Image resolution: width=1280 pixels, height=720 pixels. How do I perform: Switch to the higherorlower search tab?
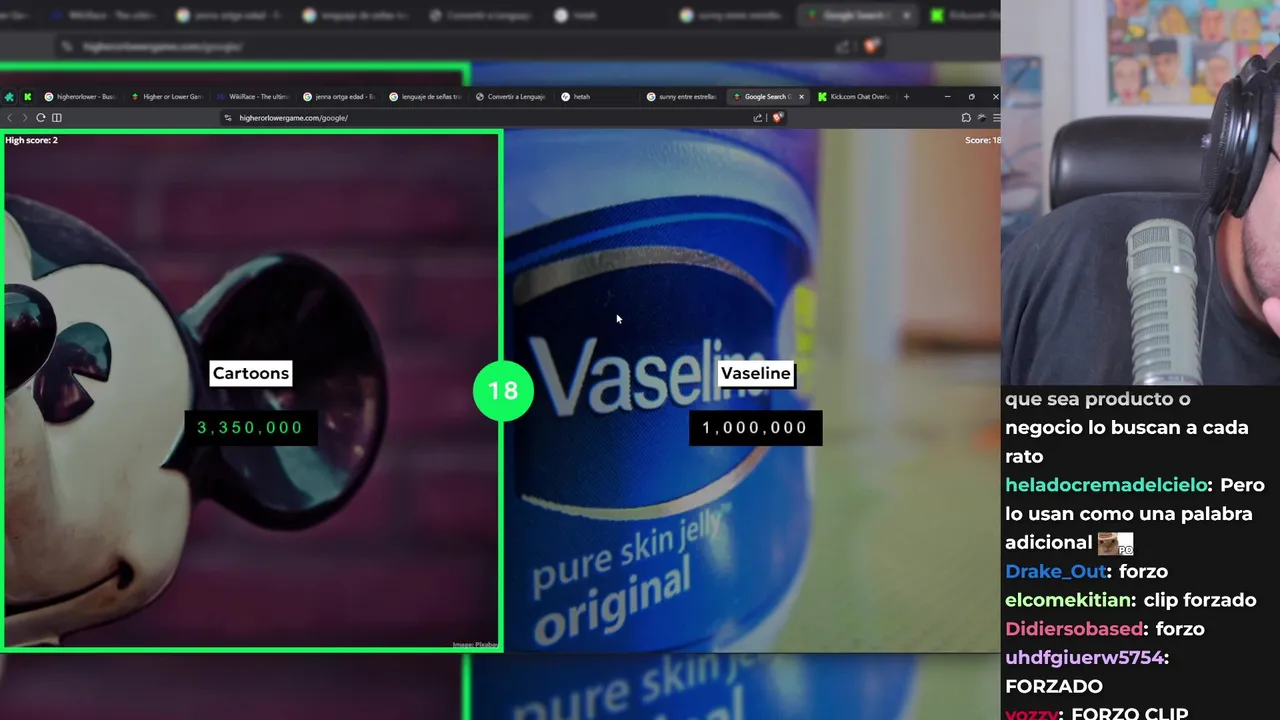[x=80, y=97]
